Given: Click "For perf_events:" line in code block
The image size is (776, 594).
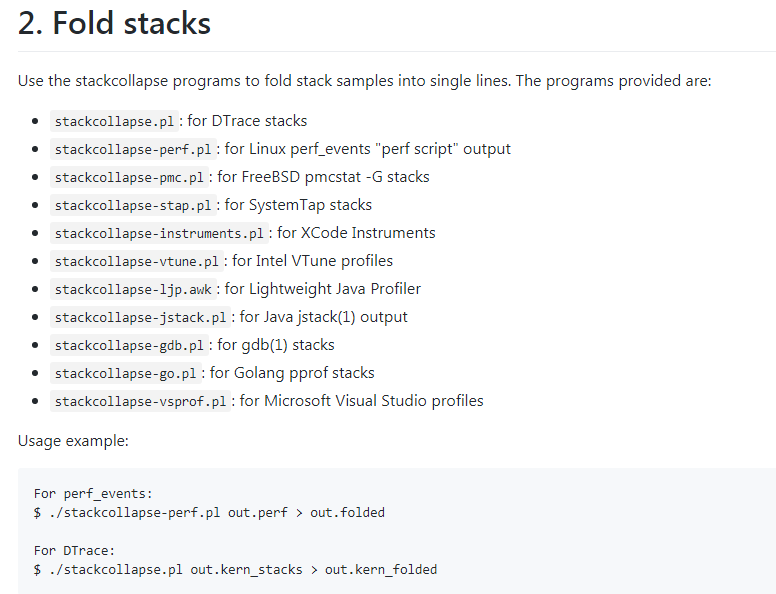Looking at the screenshot, I should click(x=93, y=494).
